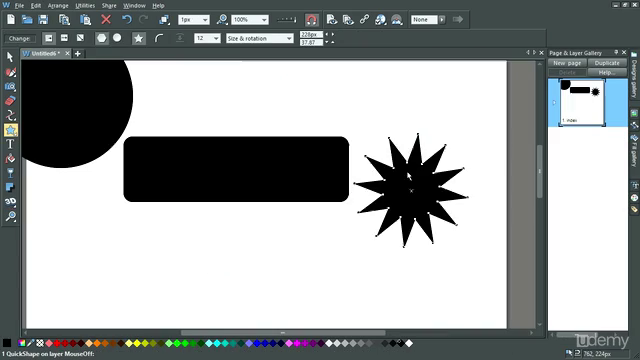Open the color editor icon
This screenshot has width=640, height=360.
tap(22, 343)
